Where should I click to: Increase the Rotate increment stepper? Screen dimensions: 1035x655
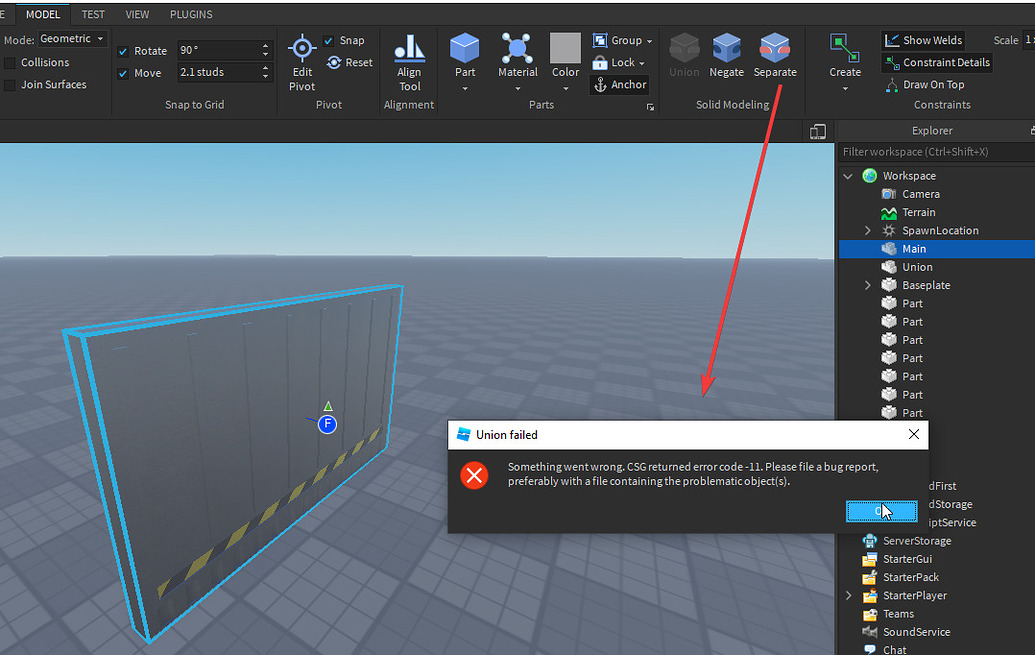[x=265, y=46]
